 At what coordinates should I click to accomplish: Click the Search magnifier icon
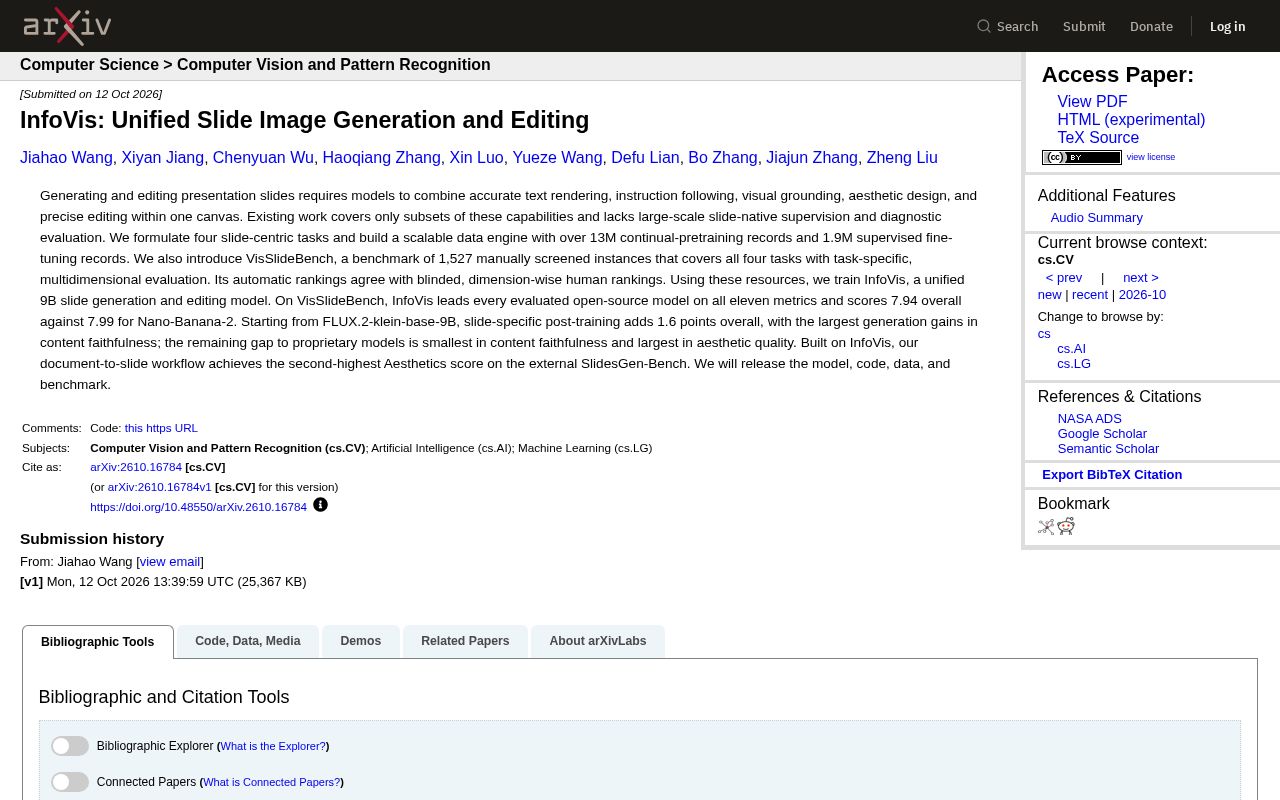(x=984, y=26)
